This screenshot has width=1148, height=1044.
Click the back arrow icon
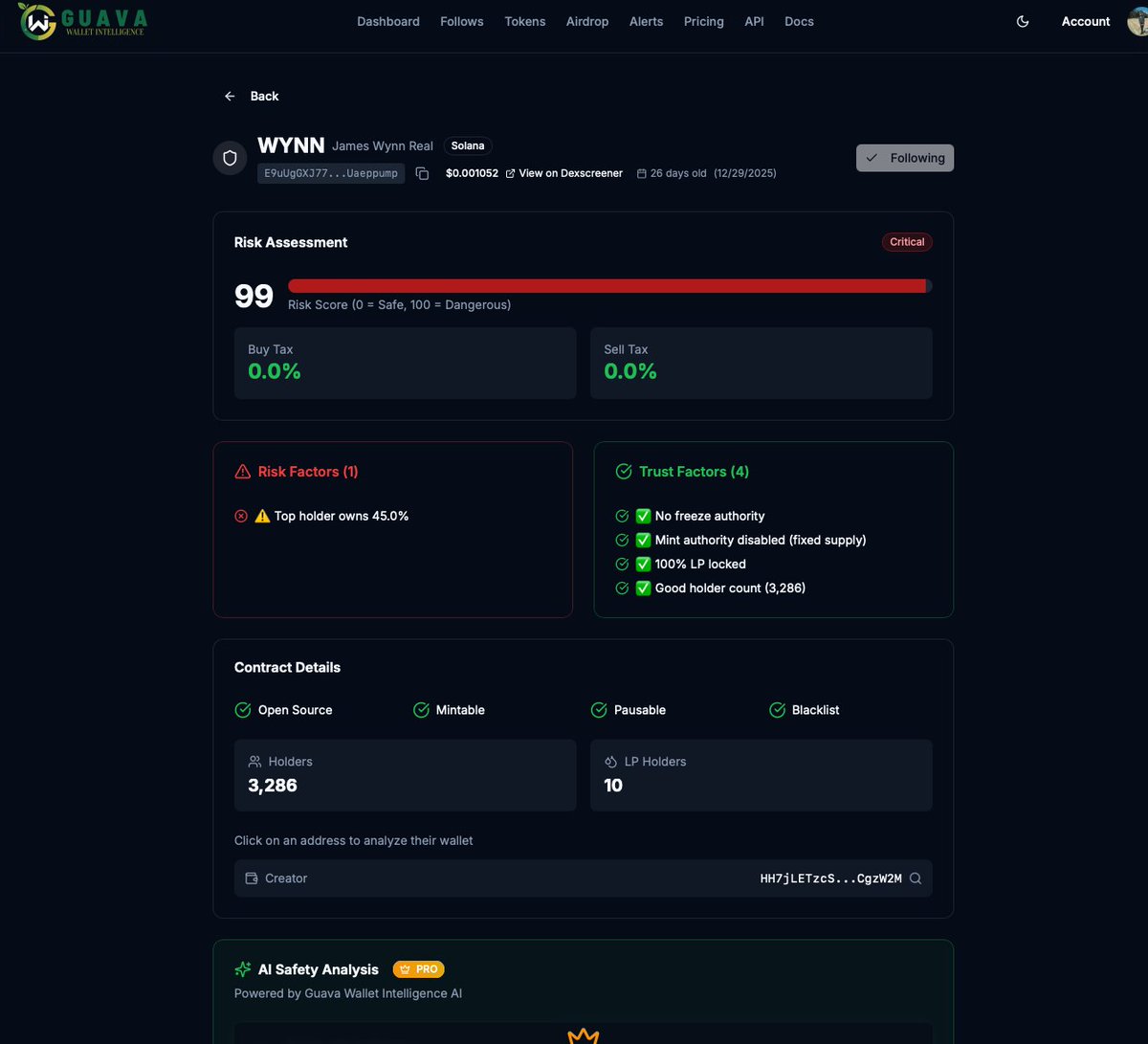click(x=230, y=96)
